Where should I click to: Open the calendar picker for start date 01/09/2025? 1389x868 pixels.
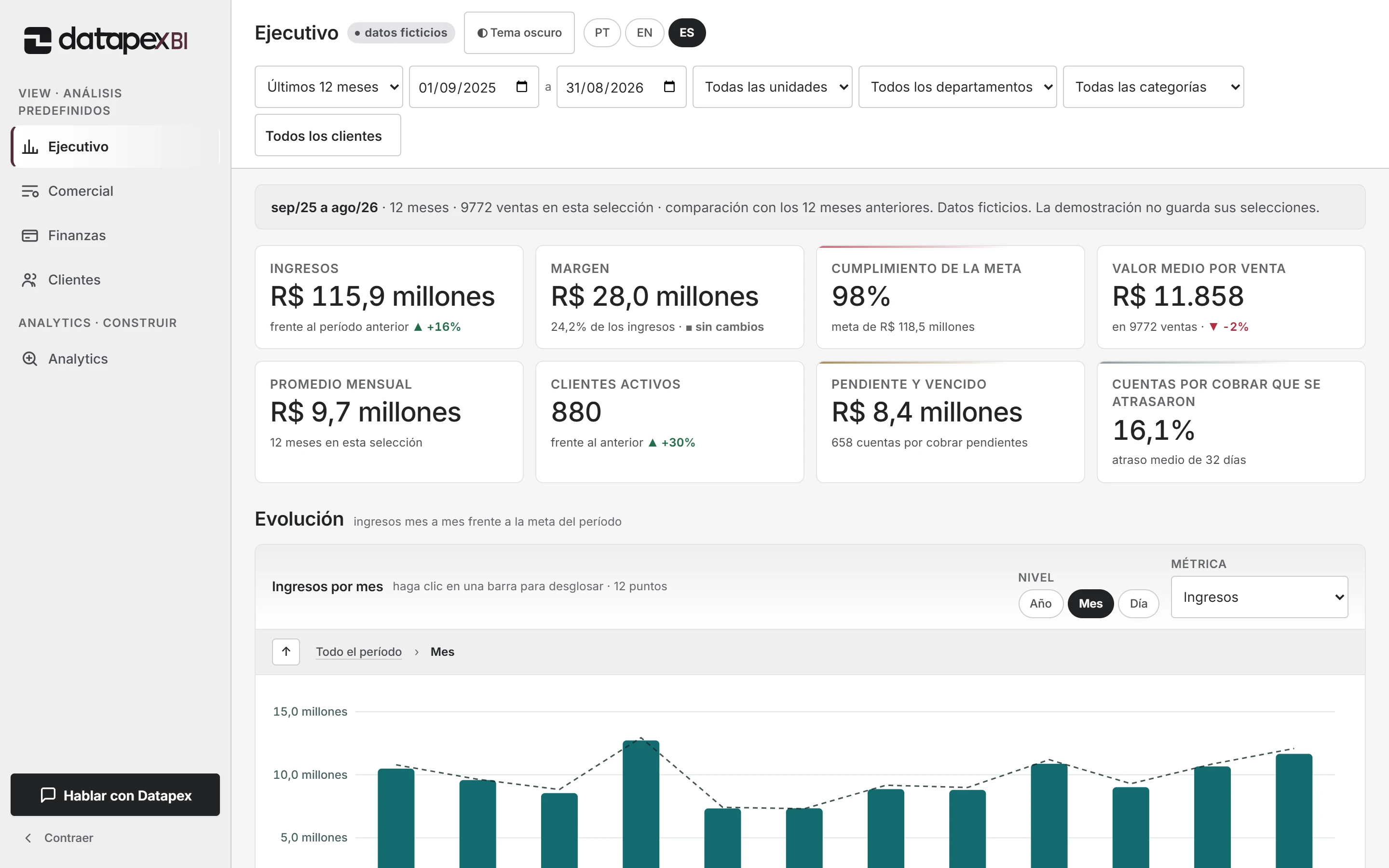point(522,87)
